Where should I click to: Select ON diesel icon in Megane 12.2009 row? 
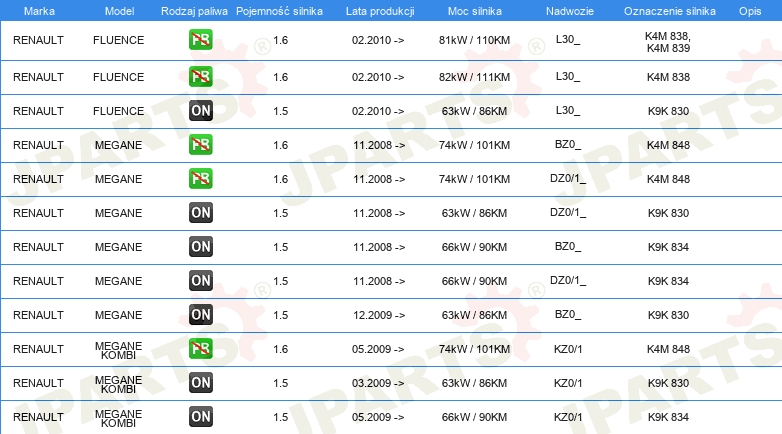point(201,315)
